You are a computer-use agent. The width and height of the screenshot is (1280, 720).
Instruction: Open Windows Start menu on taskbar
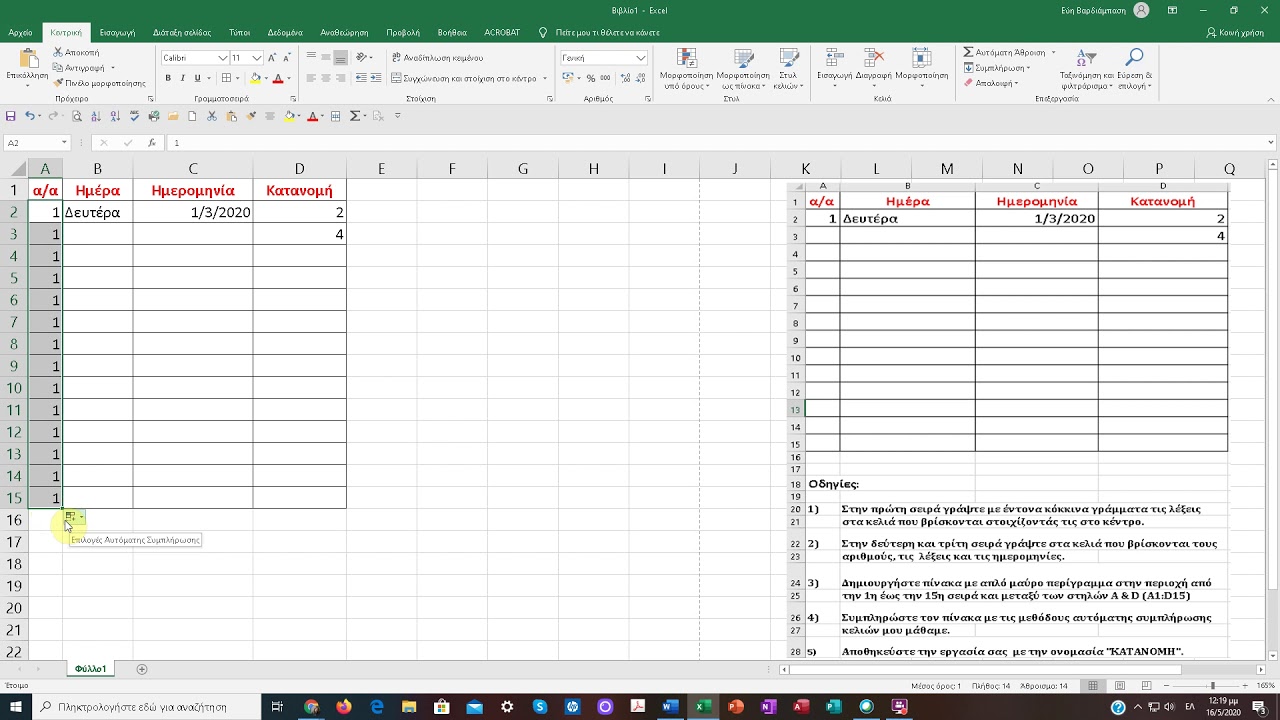[14, 707]
